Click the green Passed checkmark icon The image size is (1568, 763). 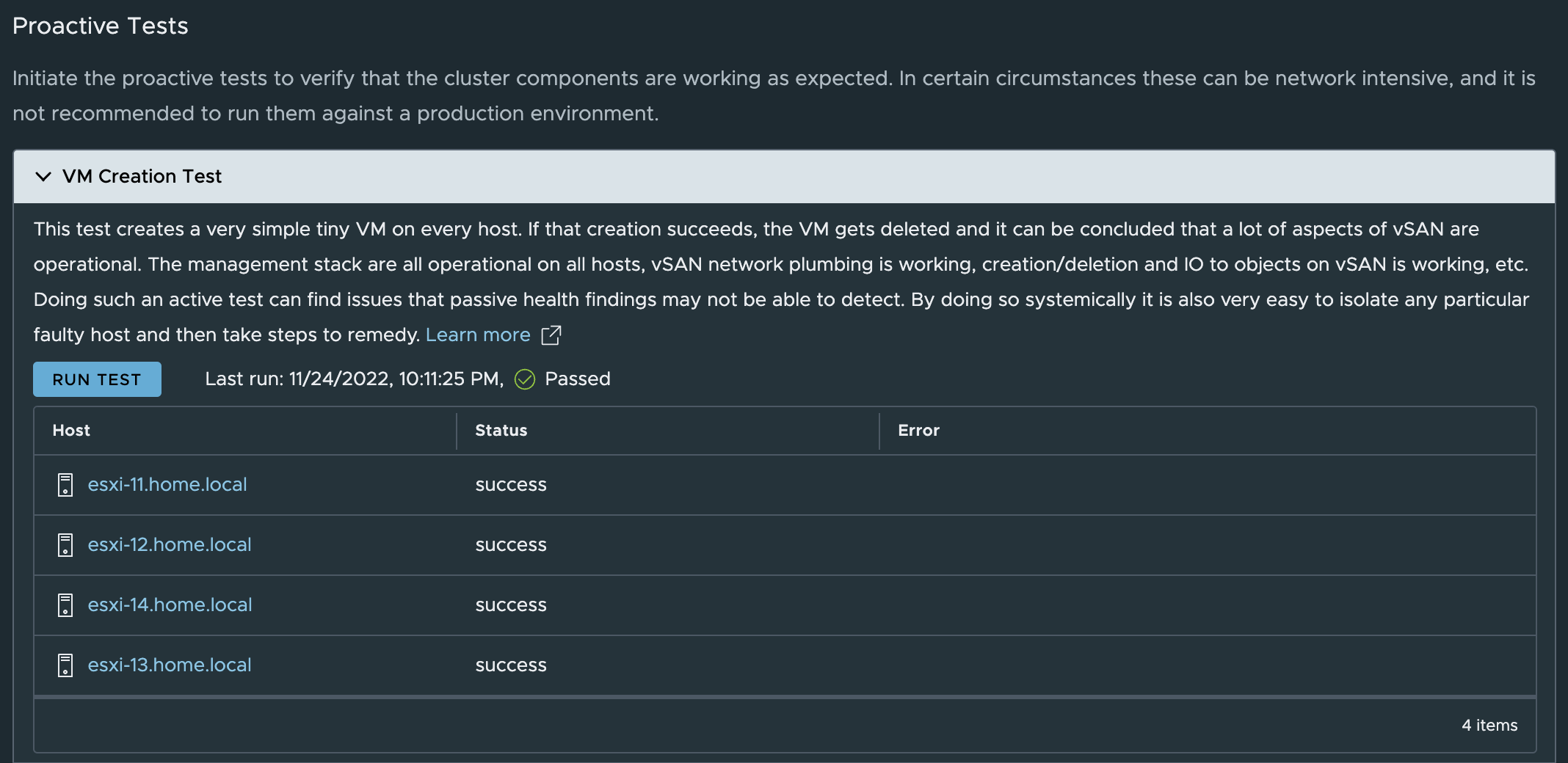524,379
